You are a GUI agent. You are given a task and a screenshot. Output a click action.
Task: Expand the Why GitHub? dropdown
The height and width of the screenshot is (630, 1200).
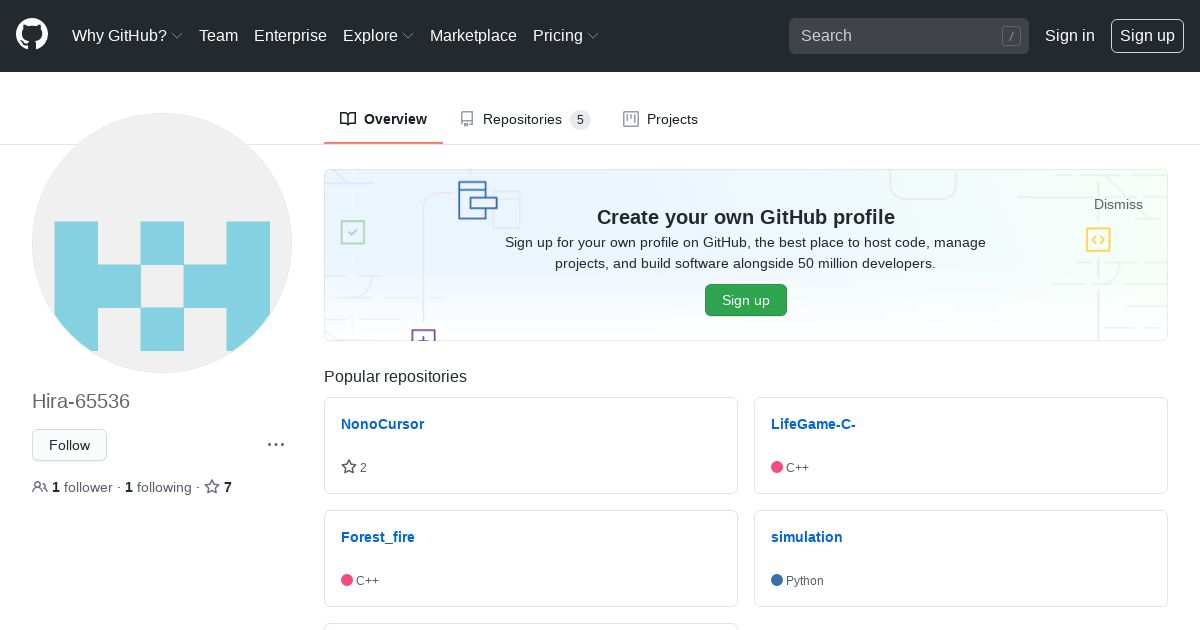click(127, 36)
